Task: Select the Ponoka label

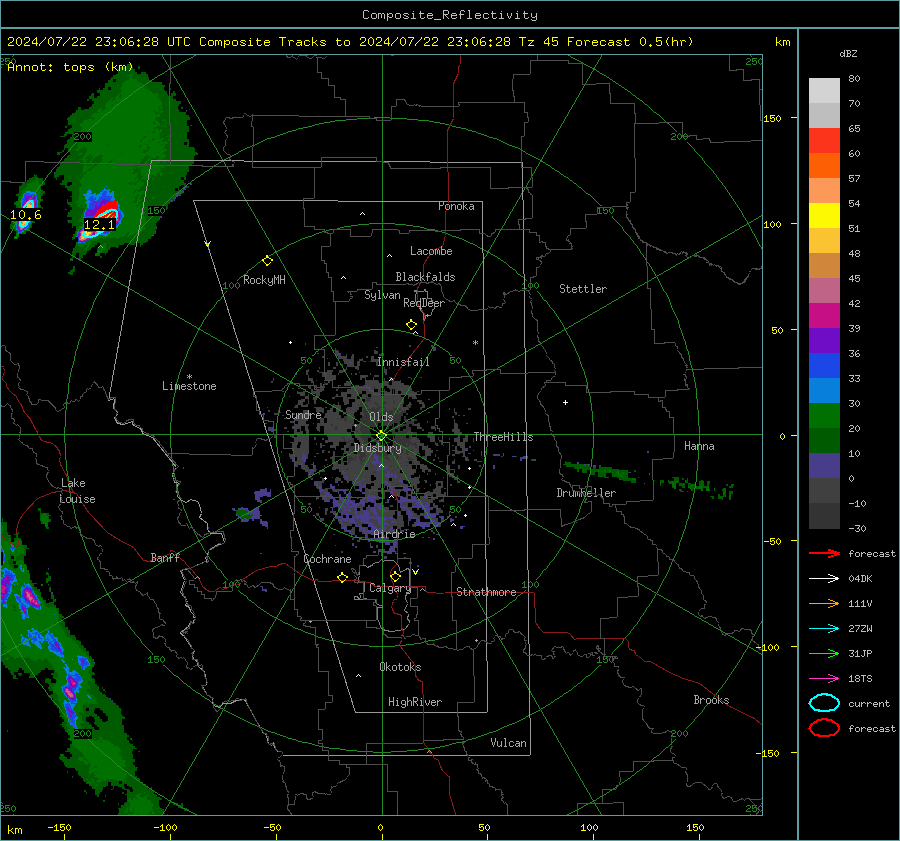Action: point(456,206)
